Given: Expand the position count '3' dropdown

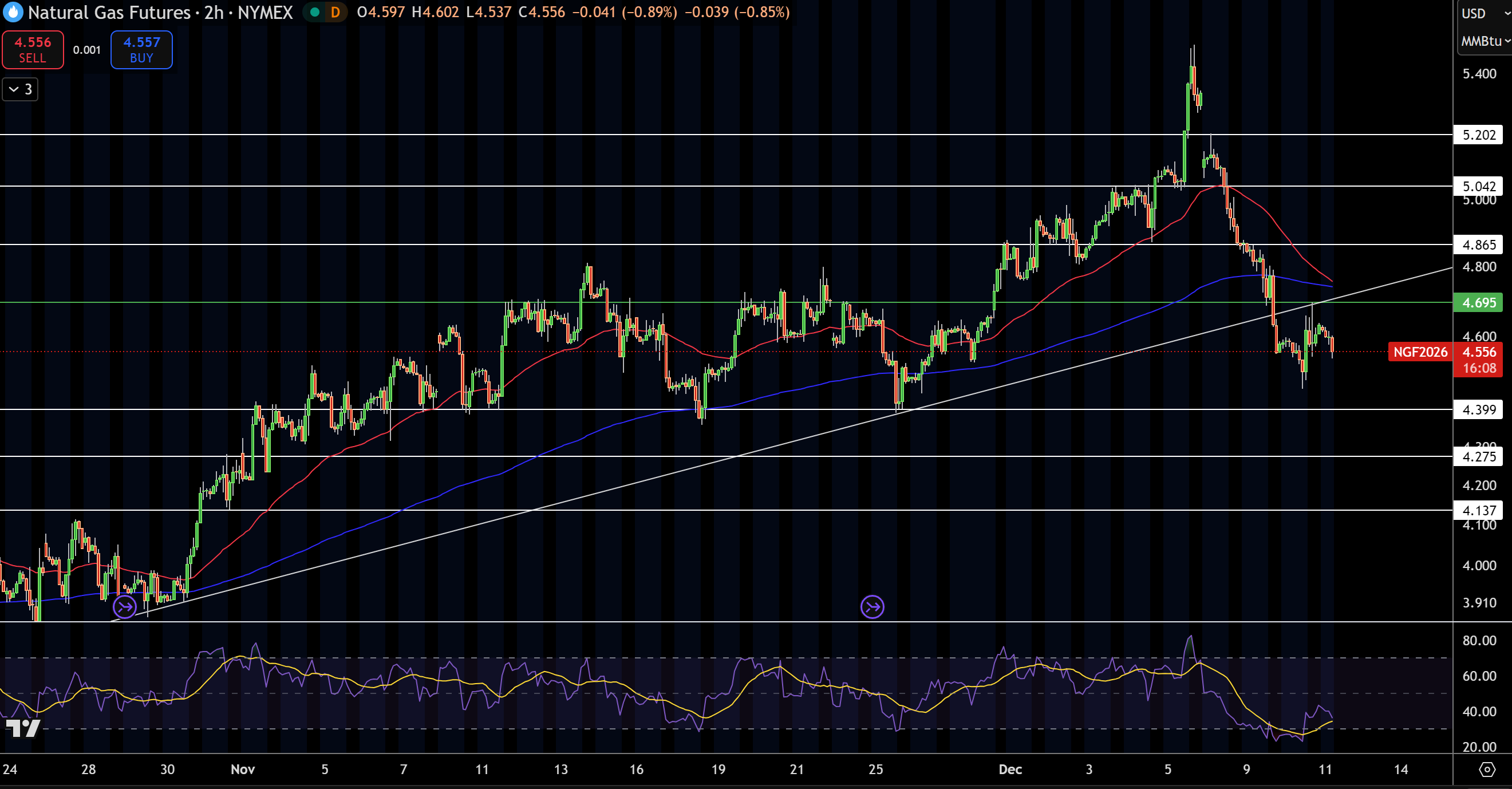Looking at the screenshot, I should (x=19, y=89).
